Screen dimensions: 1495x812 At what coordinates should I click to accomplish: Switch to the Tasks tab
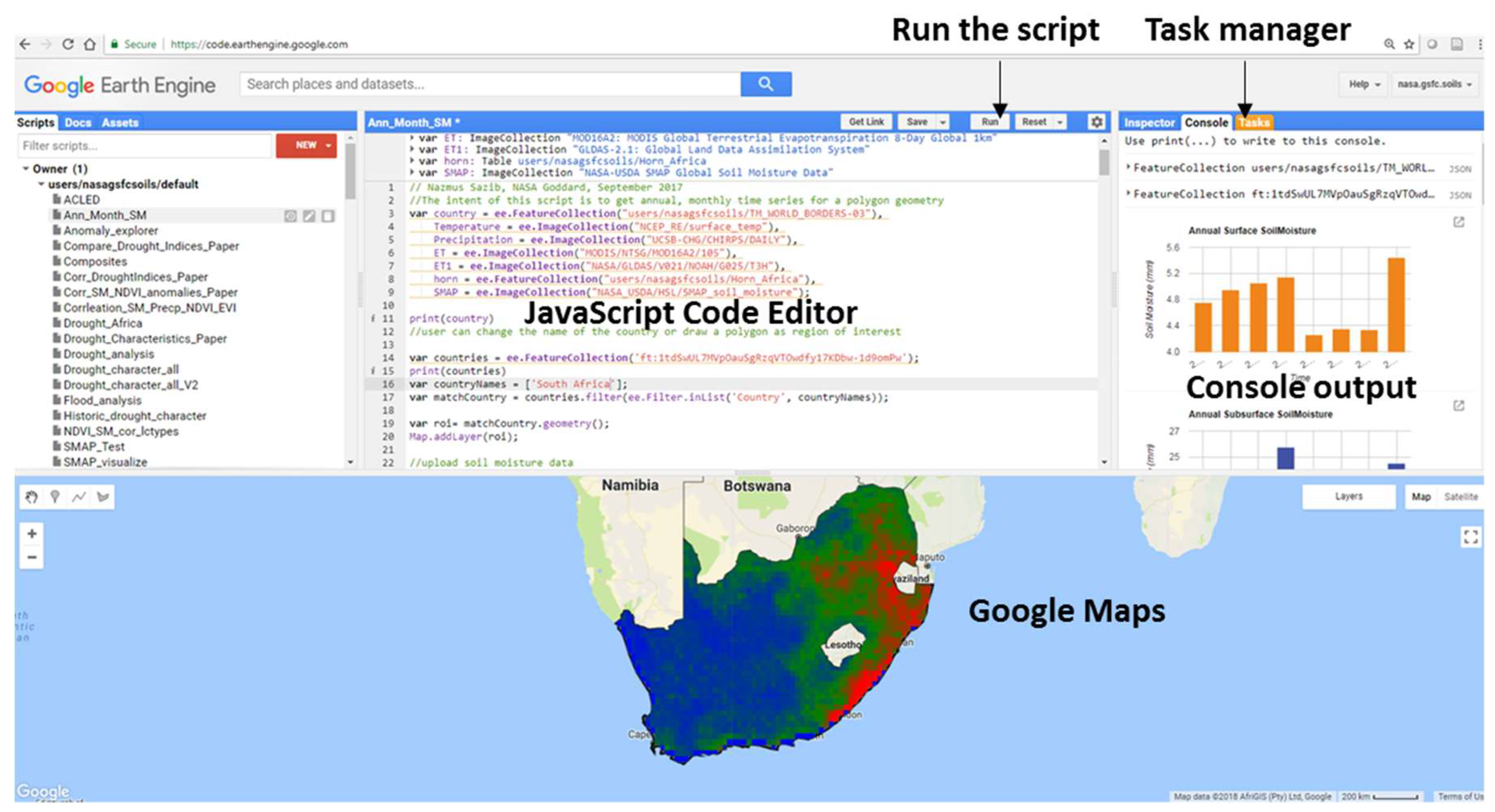point(1254,122)
